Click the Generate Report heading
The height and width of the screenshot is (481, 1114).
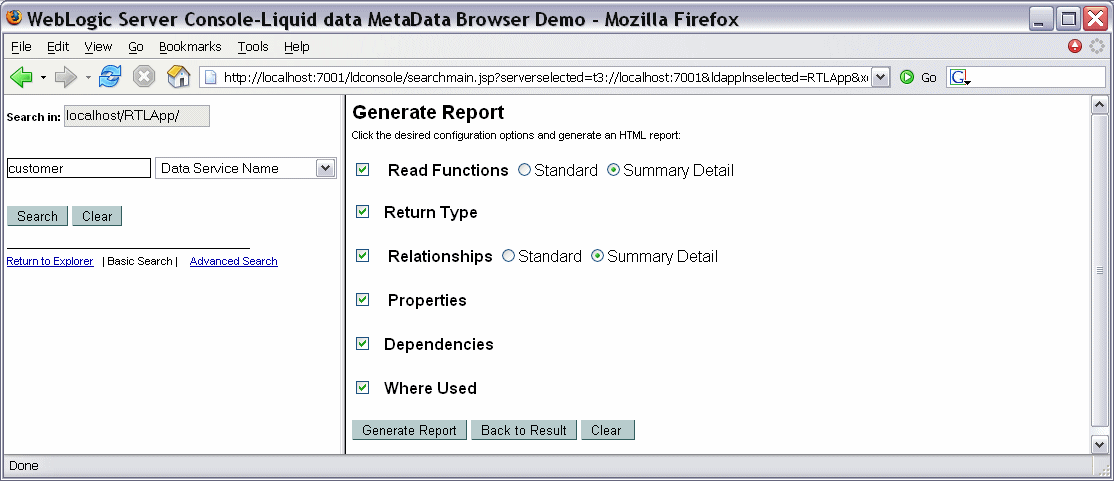pyautogui.click(x=428, y=112)
